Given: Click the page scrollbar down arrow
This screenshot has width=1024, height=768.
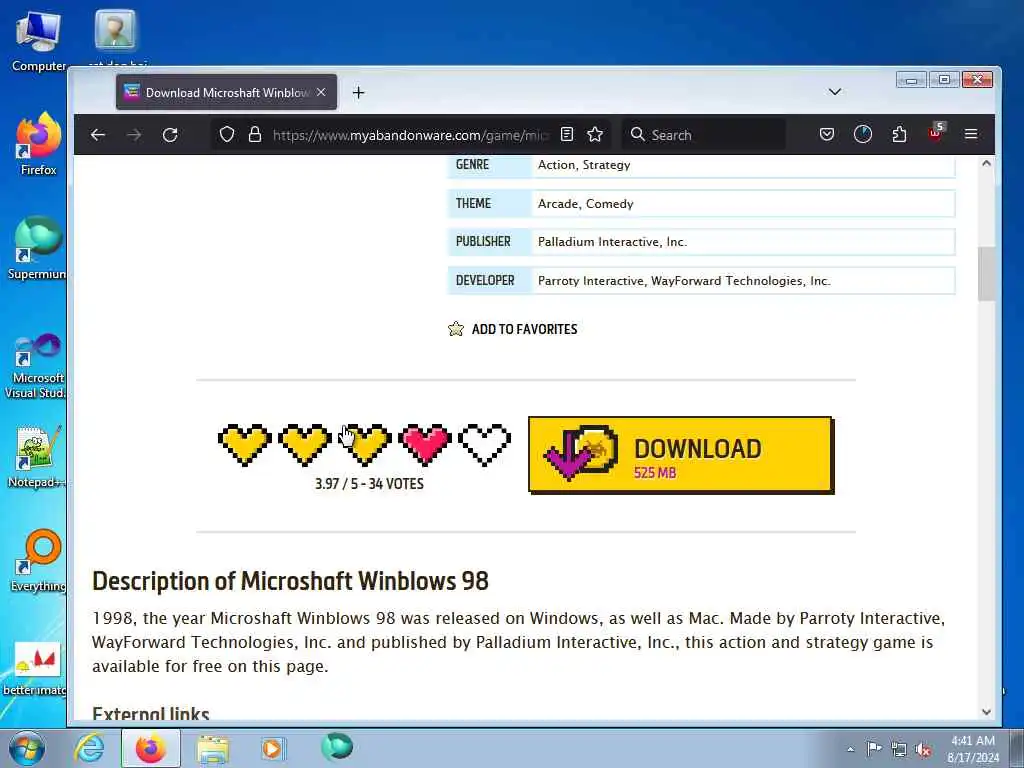Looking at the screenshot, I should (986, 712).
